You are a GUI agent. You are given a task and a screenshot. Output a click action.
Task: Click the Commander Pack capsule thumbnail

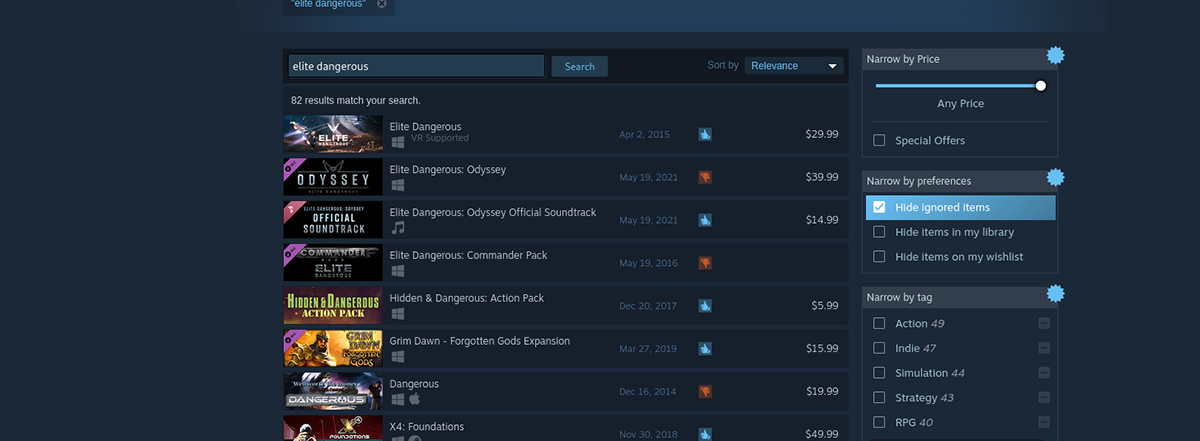click(333, 263)
